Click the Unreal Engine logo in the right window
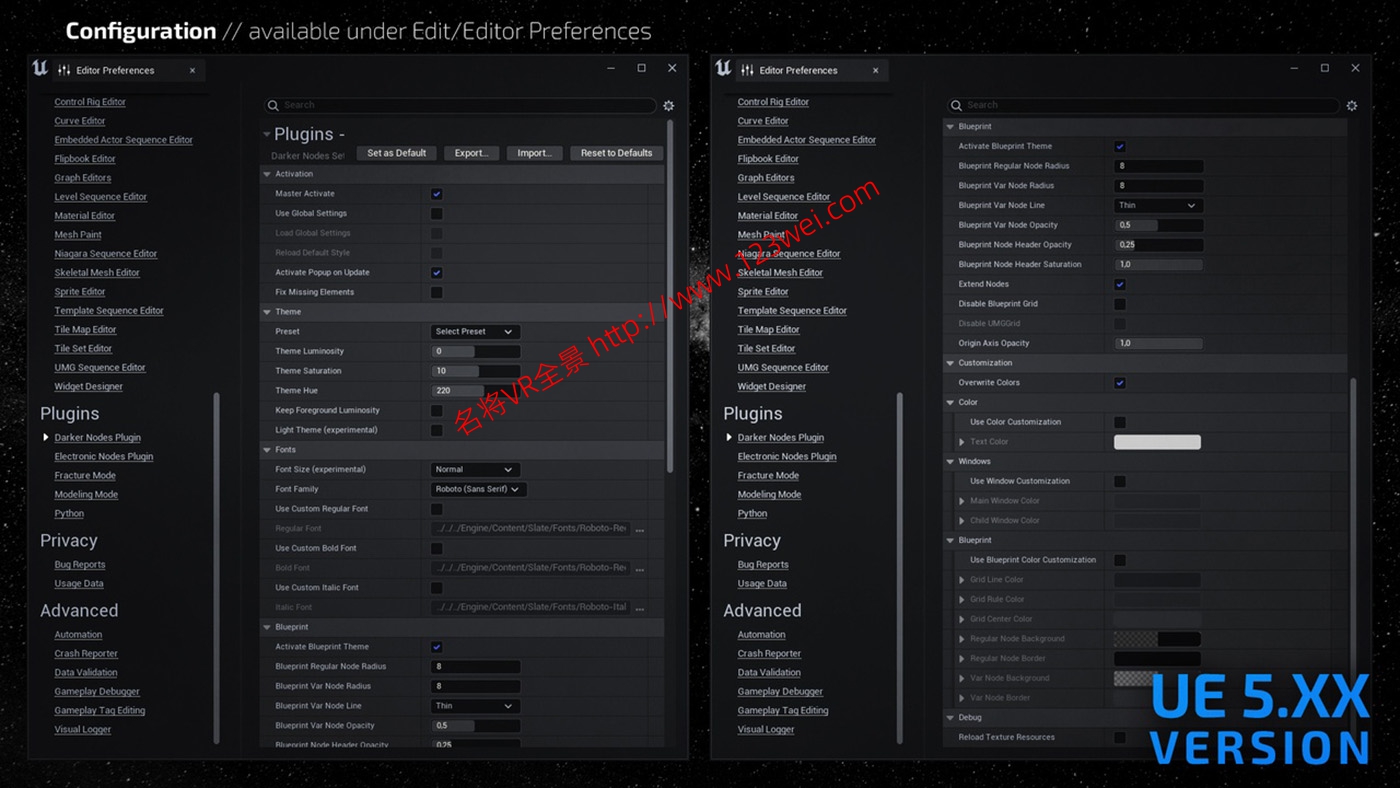Image resolution: width=1400 pixels, height=788 pixels. pos(723,69)
